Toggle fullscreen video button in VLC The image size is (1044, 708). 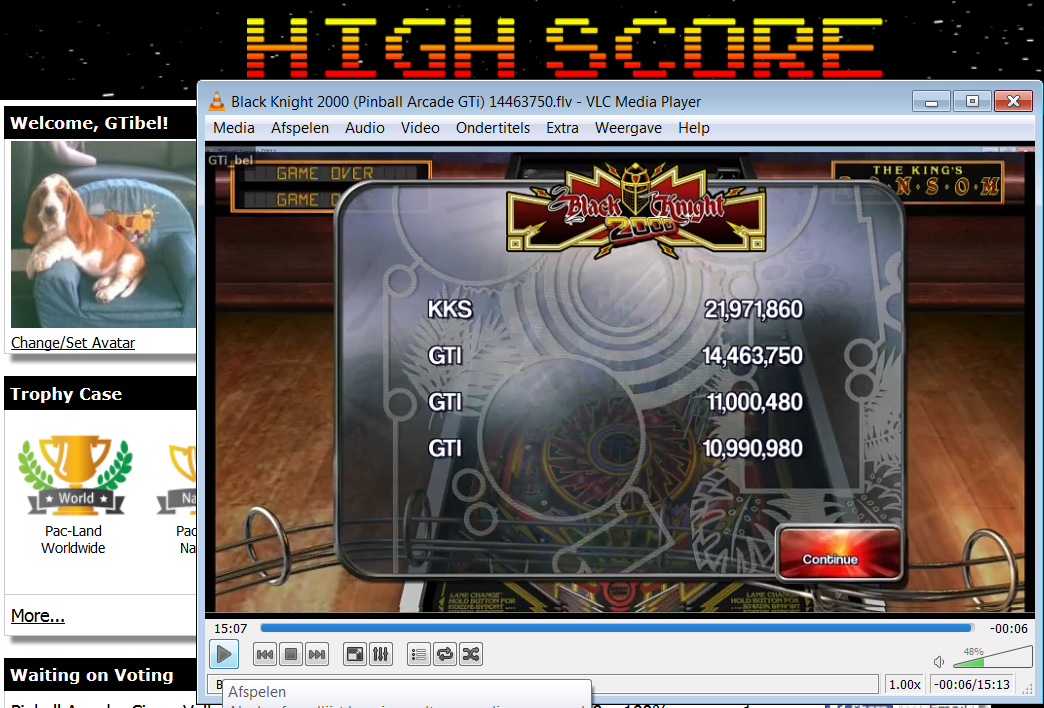(x=354, y=654)
